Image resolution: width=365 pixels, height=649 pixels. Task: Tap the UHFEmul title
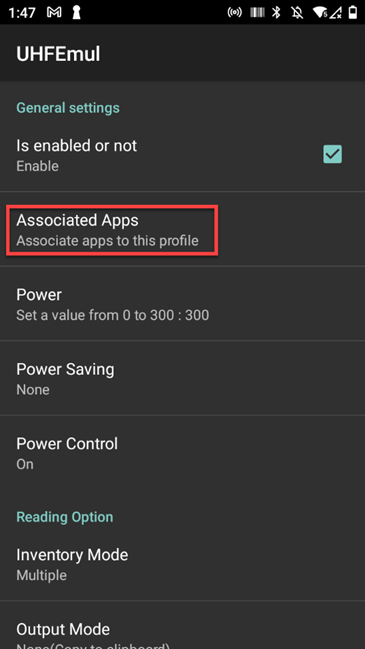58,54
